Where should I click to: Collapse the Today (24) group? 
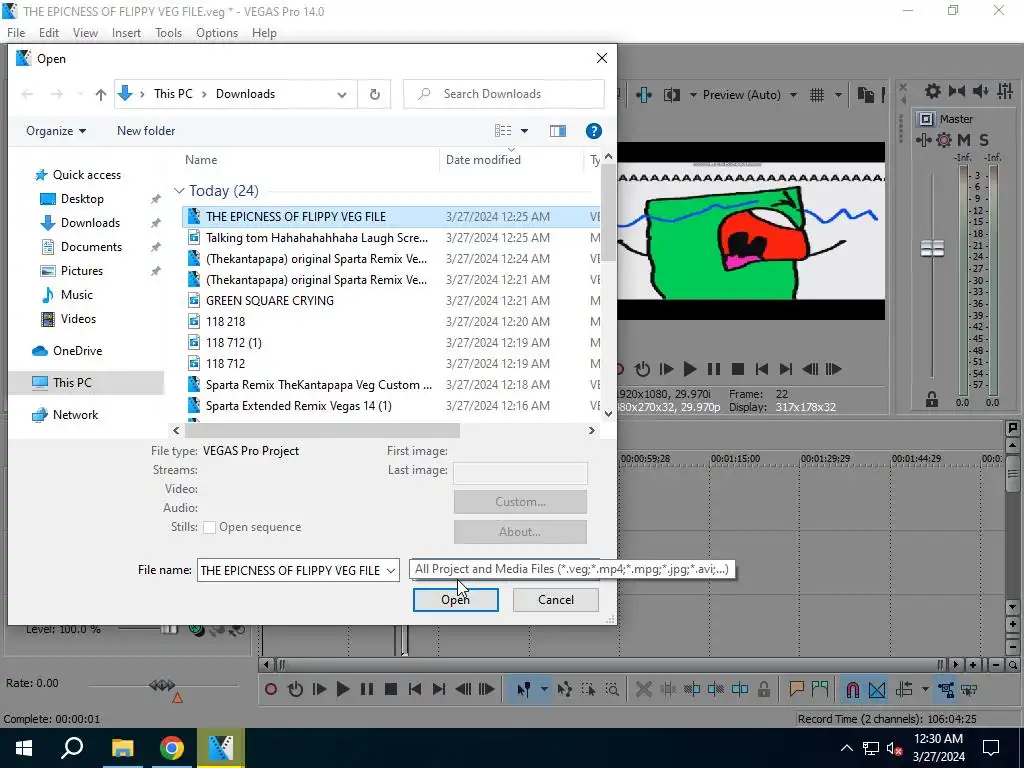pyautogui.click(x=179, y=191)
